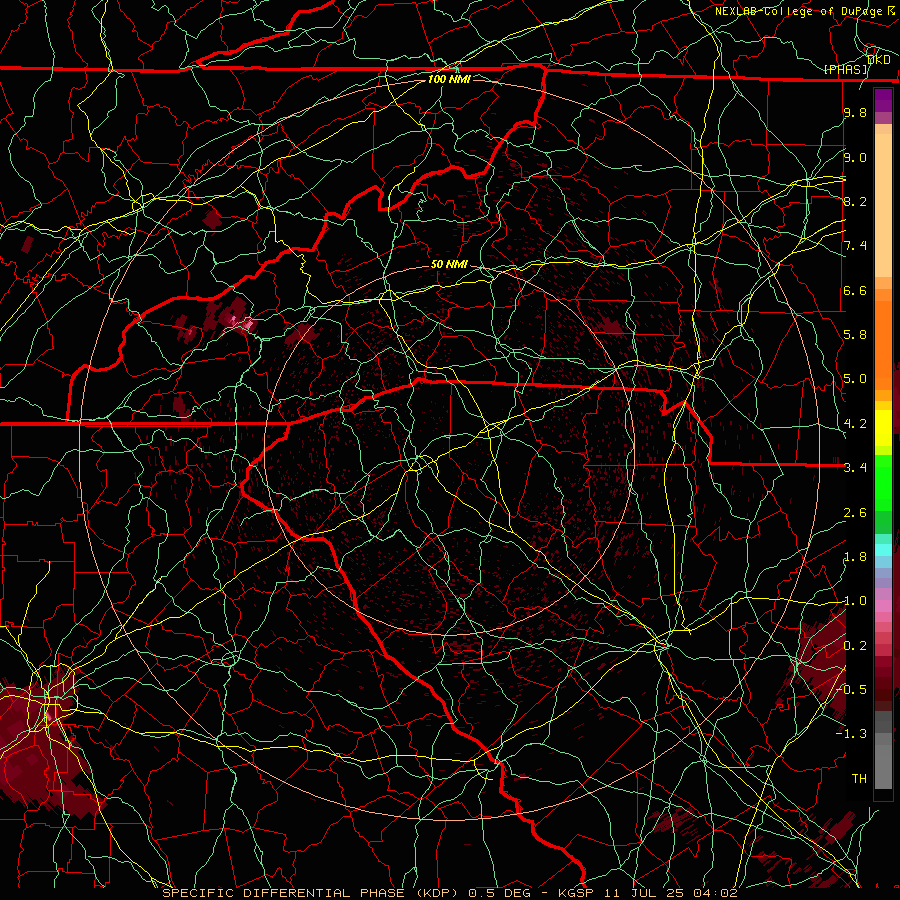Screen dimensions: 900x900
Task: Click the 1.0 scale value
Action: click(x=855, y=601)
